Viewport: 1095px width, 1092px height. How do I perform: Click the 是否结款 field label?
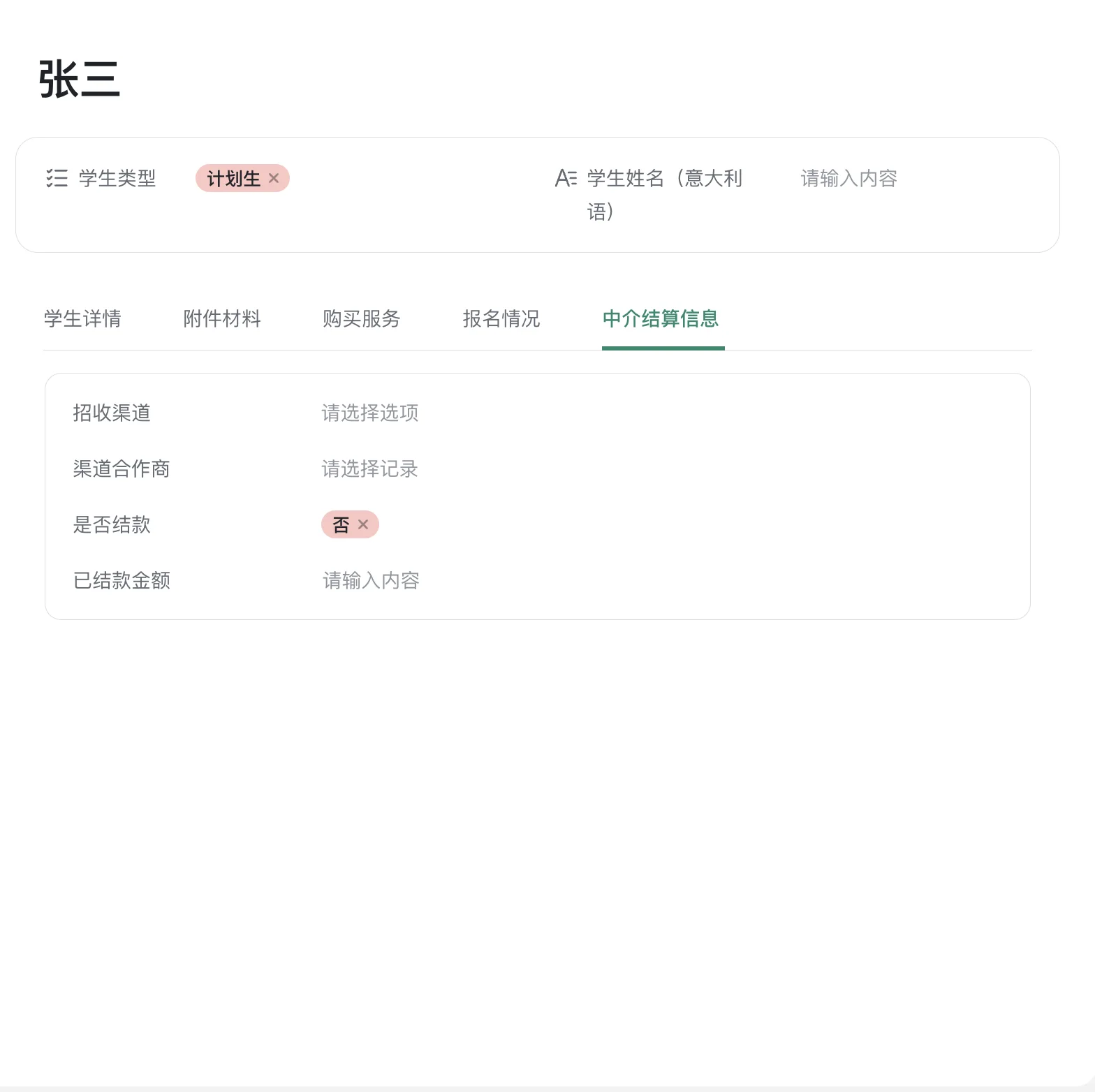pyautogui.click(x=112, y=524)
